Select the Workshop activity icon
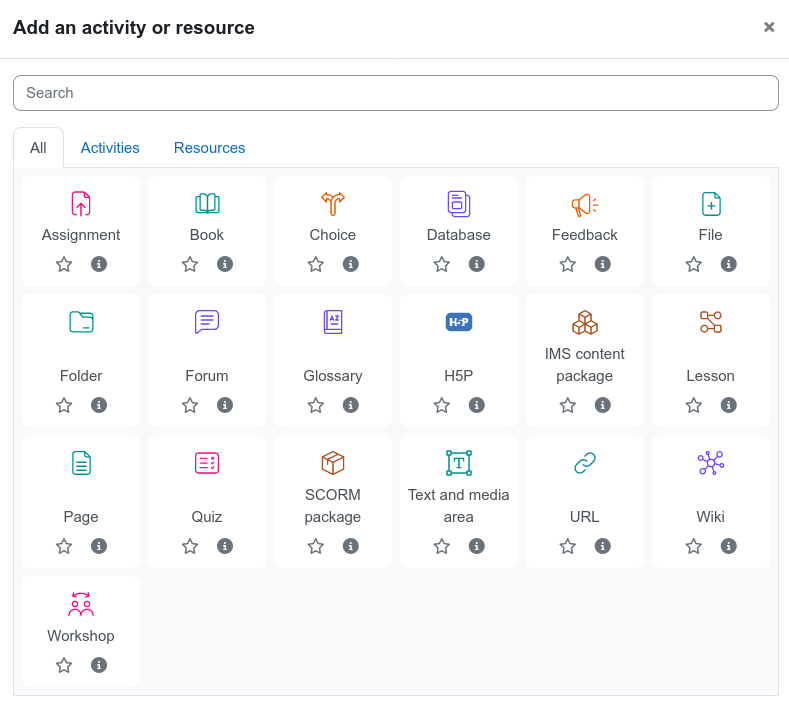The height and width of the screenshot is (707, 789). 81,604
